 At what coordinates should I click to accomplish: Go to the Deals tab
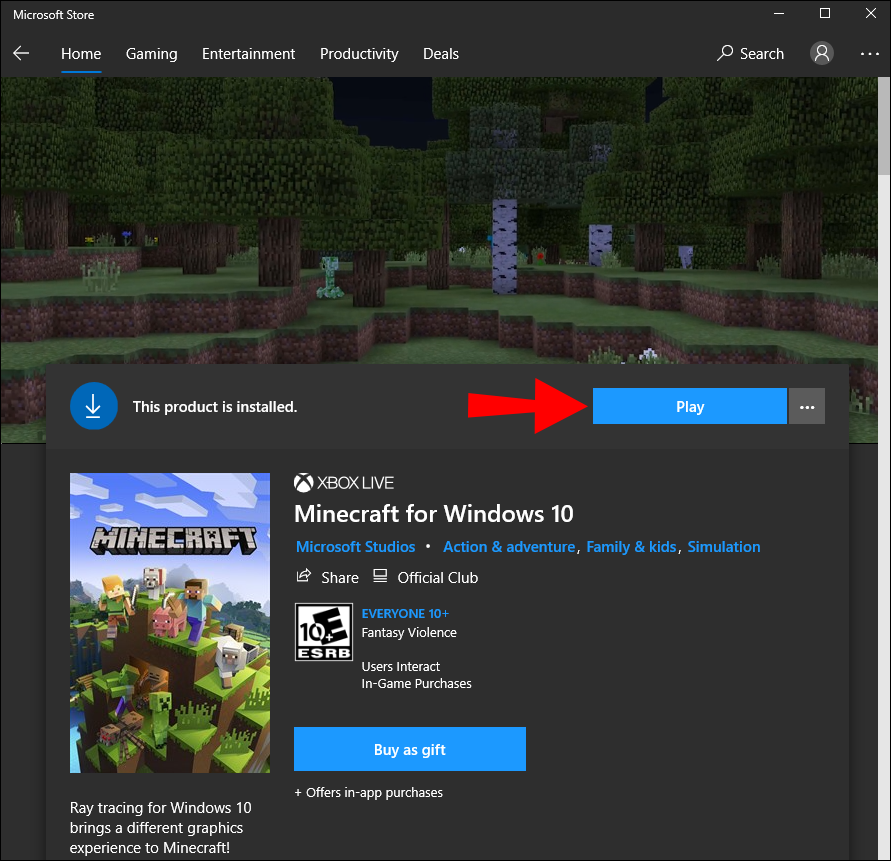click(x=440, y=54)
